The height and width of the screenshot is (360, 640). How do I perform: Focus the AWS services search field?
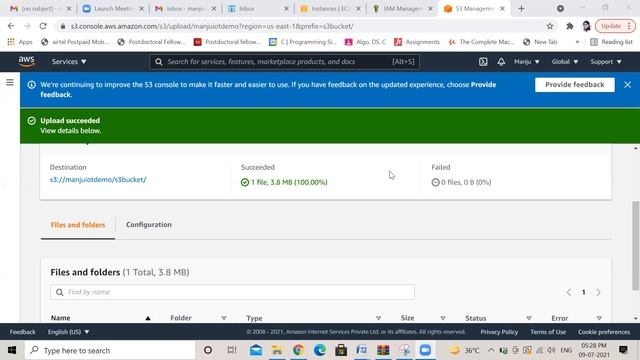tap(284, 62)
